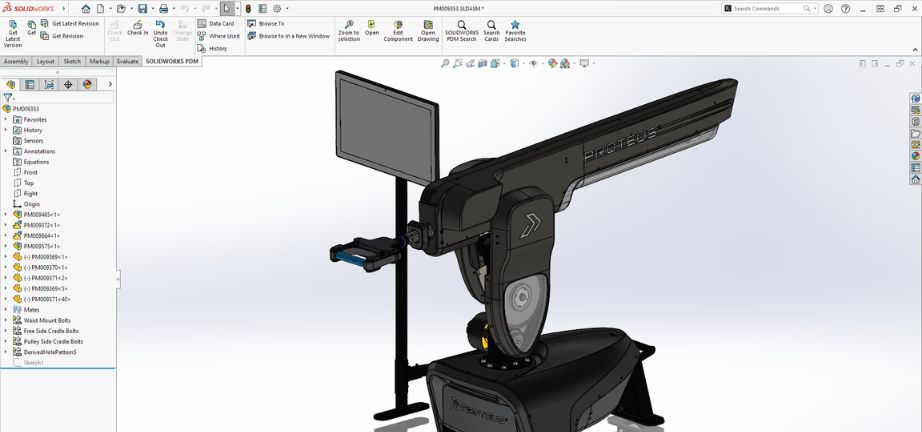Click the Open file folder icon
The width and height of the screenshot is (922, 432).
click(x=121, y=9)
